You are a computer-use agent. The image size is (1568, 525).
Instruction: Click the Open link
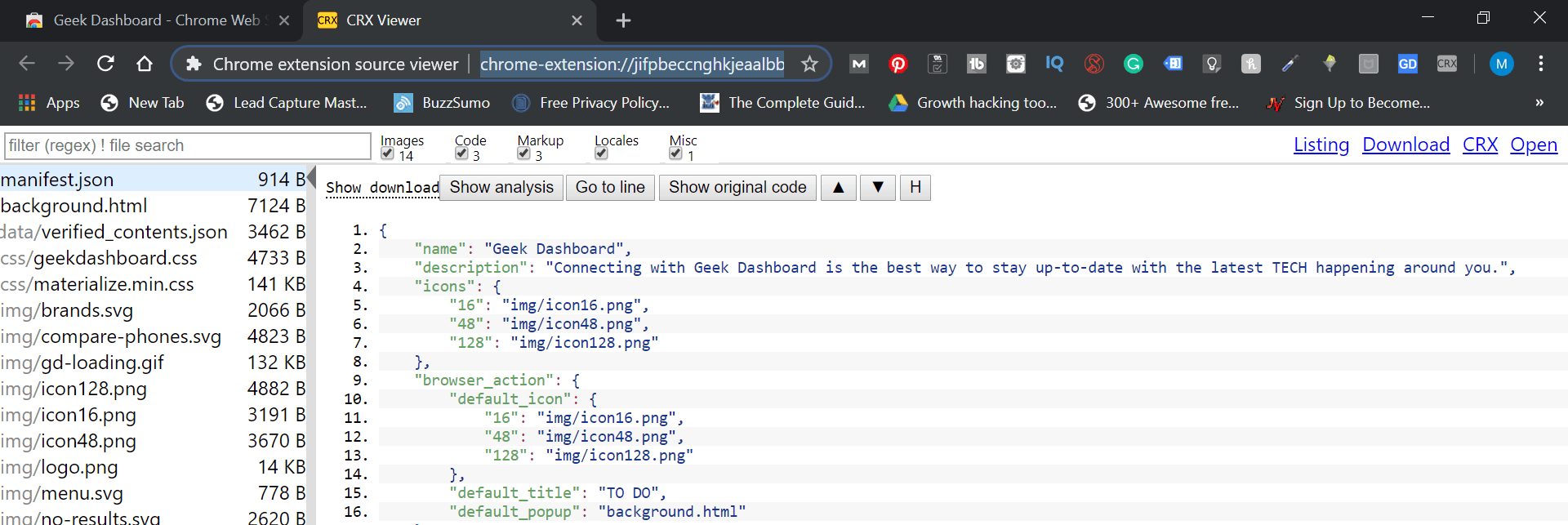[x=1533, y=145]
